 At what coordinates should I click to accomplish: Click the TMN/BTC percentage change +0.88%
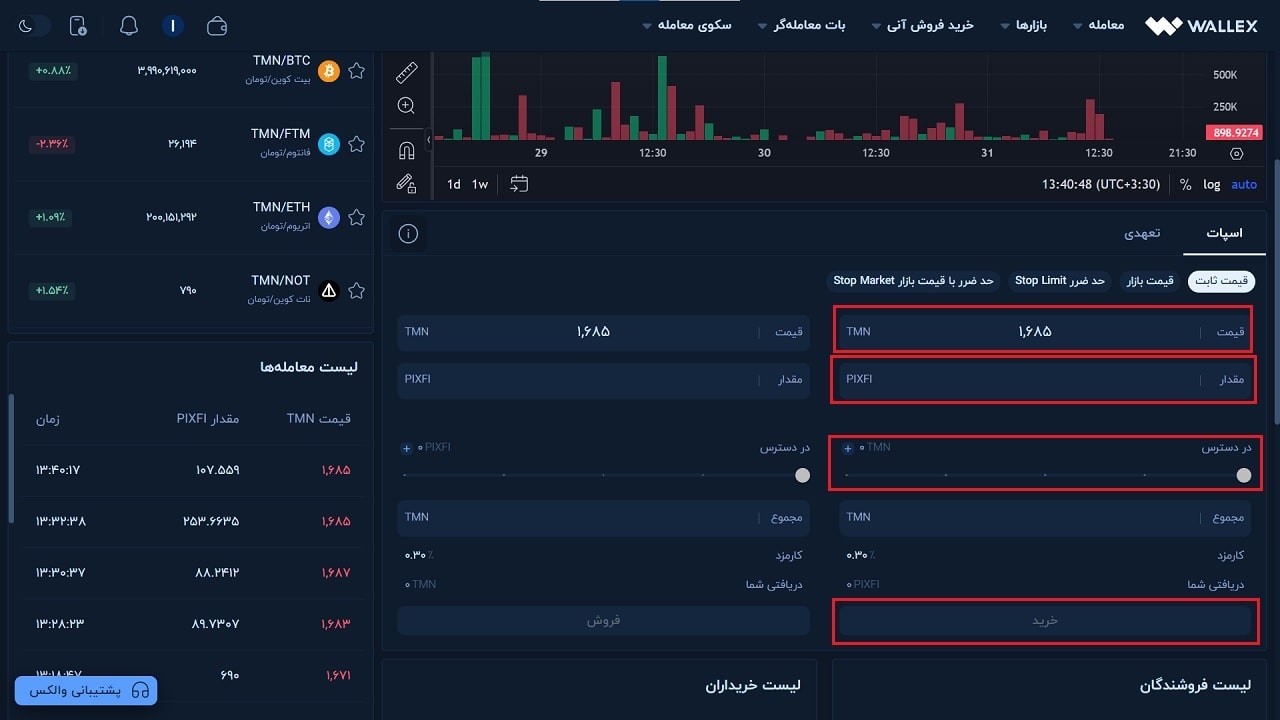click(x=53, y=71)
